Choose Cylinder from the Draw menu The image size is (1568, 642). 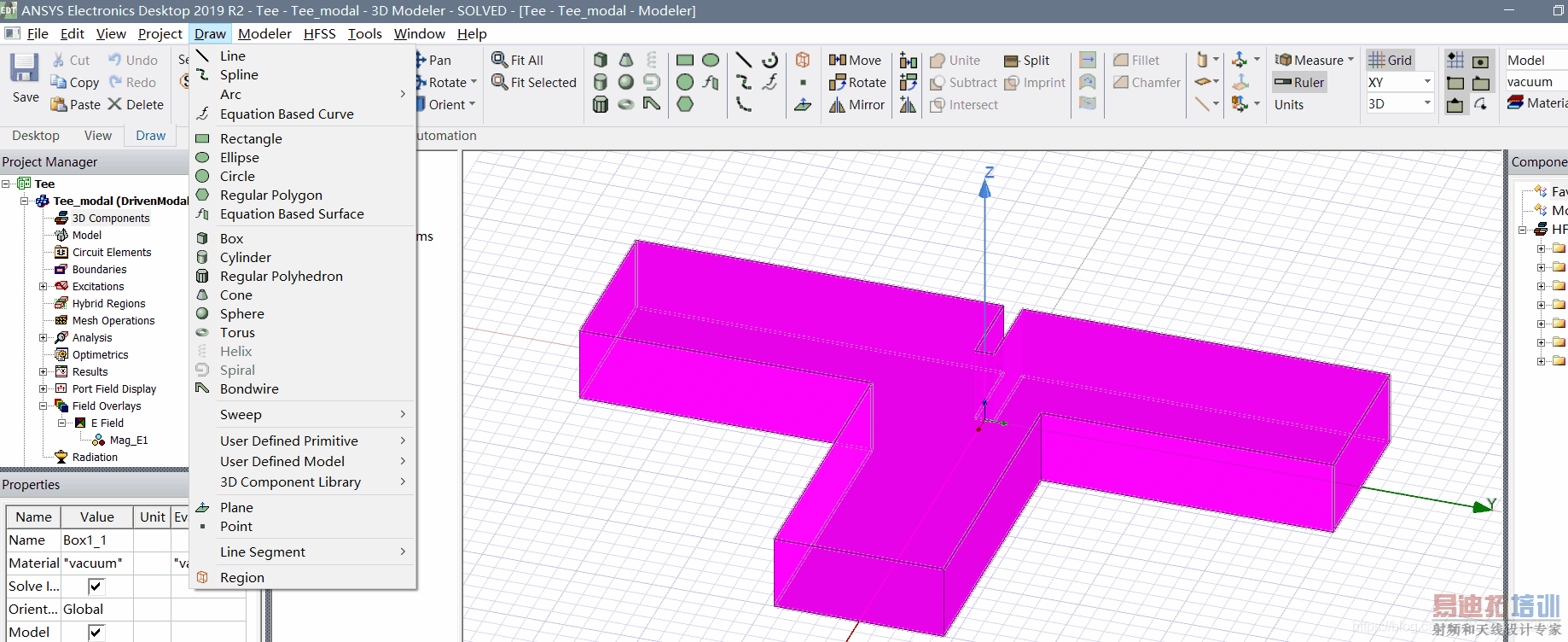point(245,258)
